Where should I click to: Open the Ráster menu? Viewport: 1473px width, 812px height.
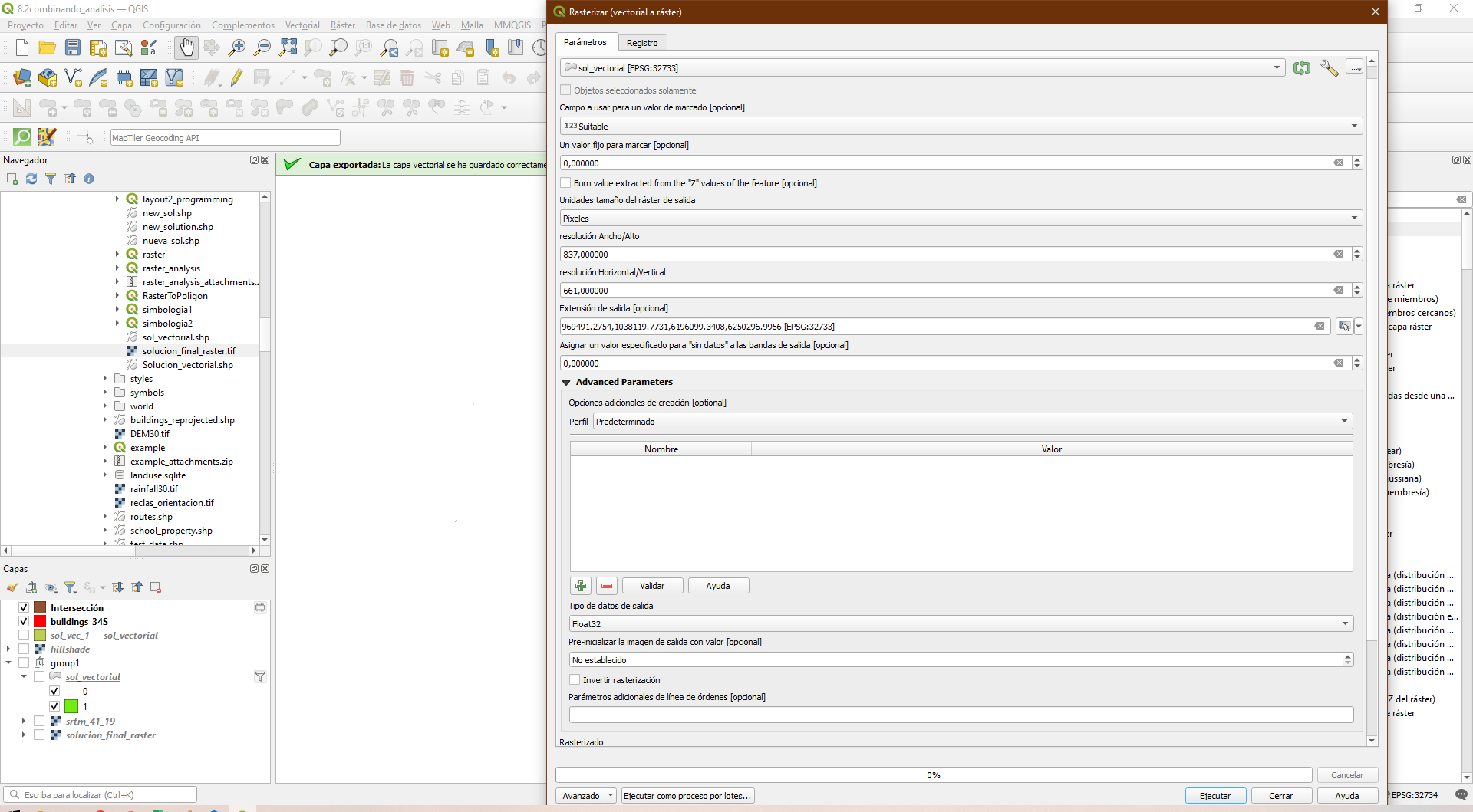[x=343, y=25]
